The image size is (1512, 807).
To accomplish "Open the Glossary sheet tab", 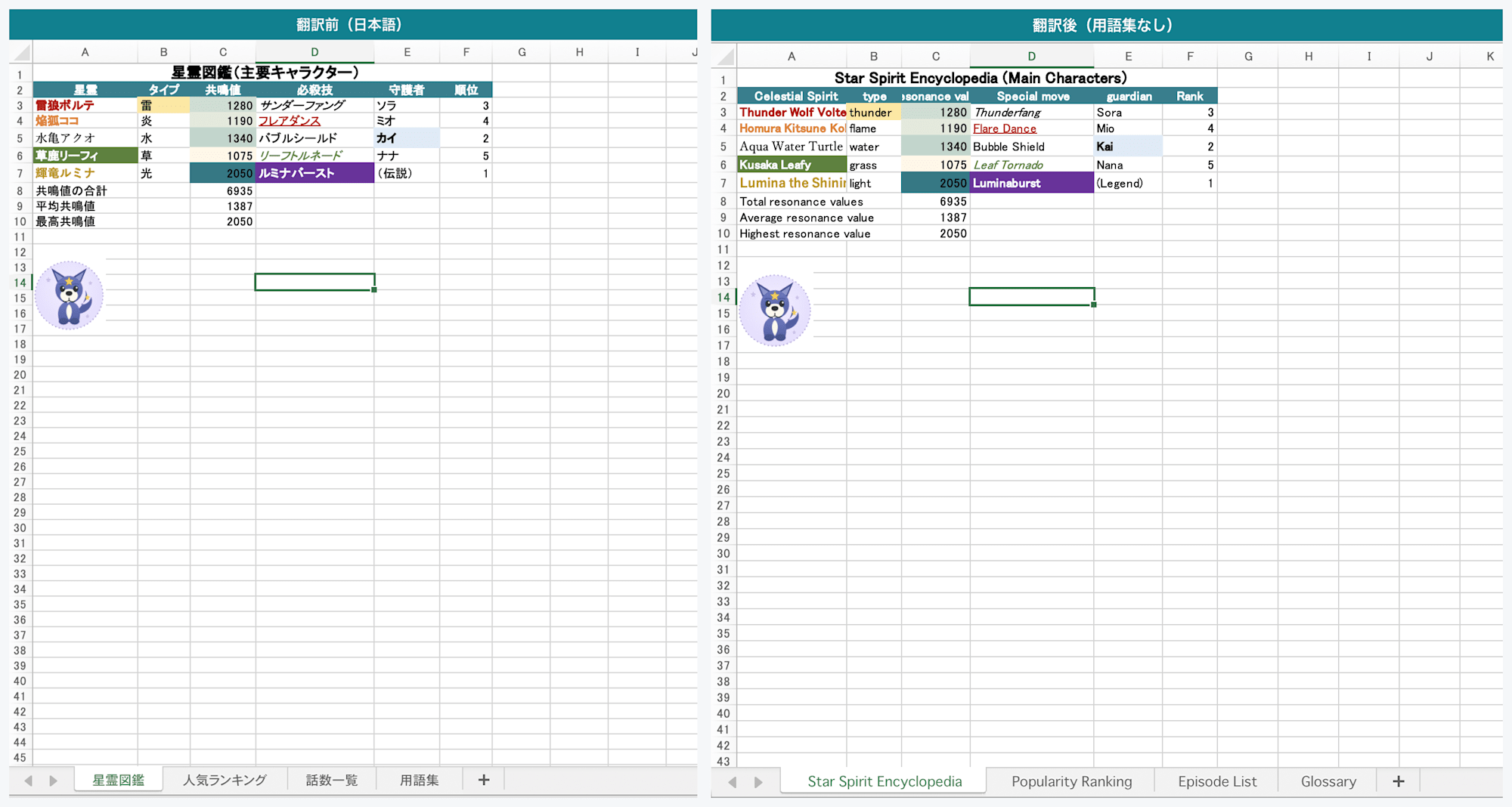I will [x=1328, y=781].
